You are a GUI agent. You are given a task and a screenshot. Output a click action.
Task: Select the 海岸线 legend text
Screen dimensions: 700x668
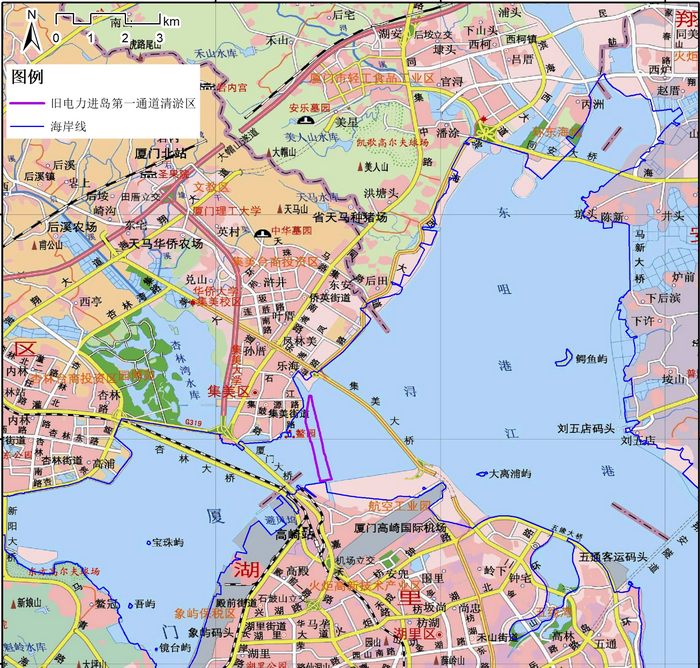pyautogui.click(x=68, y=127)
